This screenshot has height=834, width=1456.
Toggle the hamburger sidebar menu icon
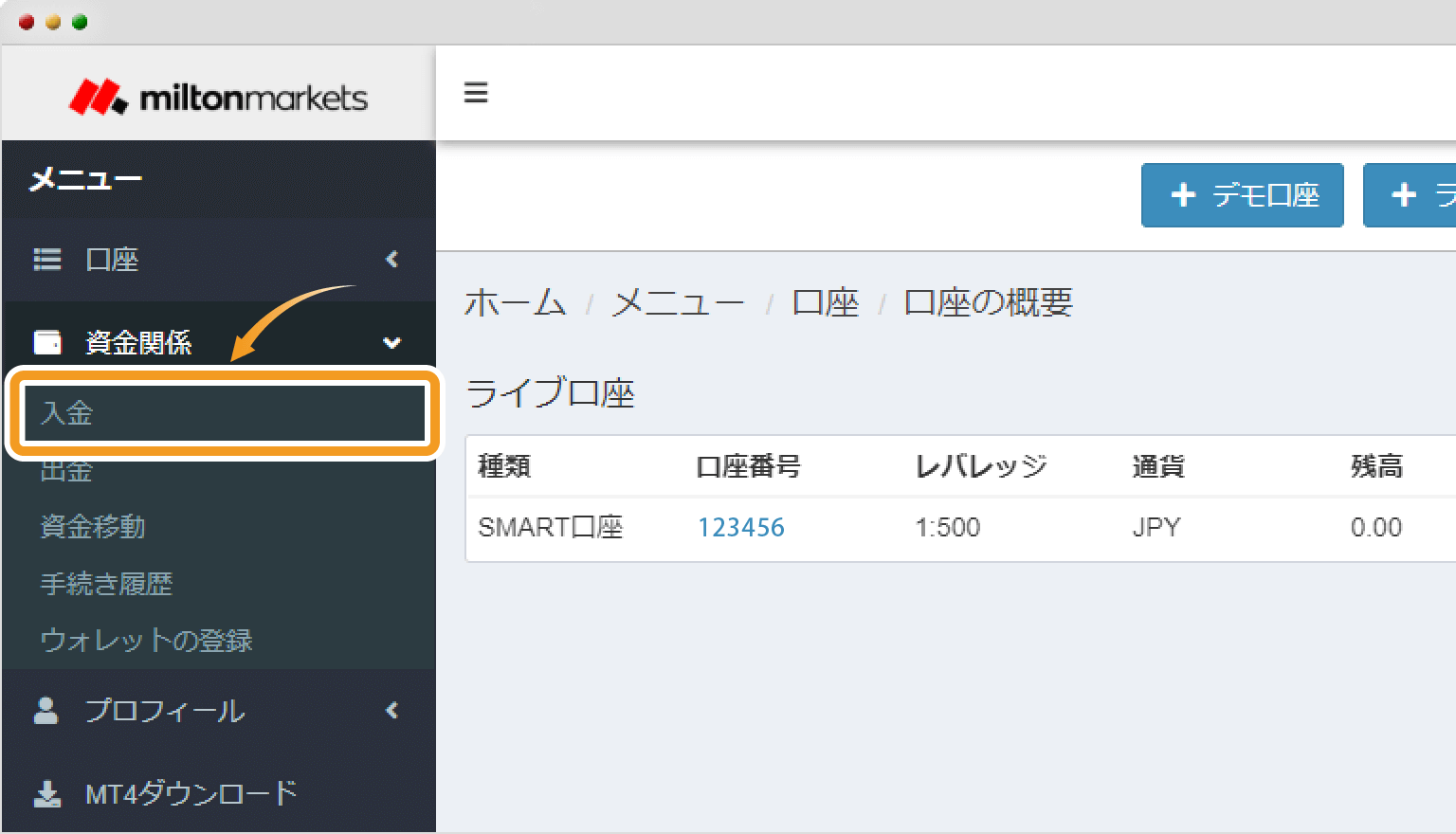[x=476, y=93]
